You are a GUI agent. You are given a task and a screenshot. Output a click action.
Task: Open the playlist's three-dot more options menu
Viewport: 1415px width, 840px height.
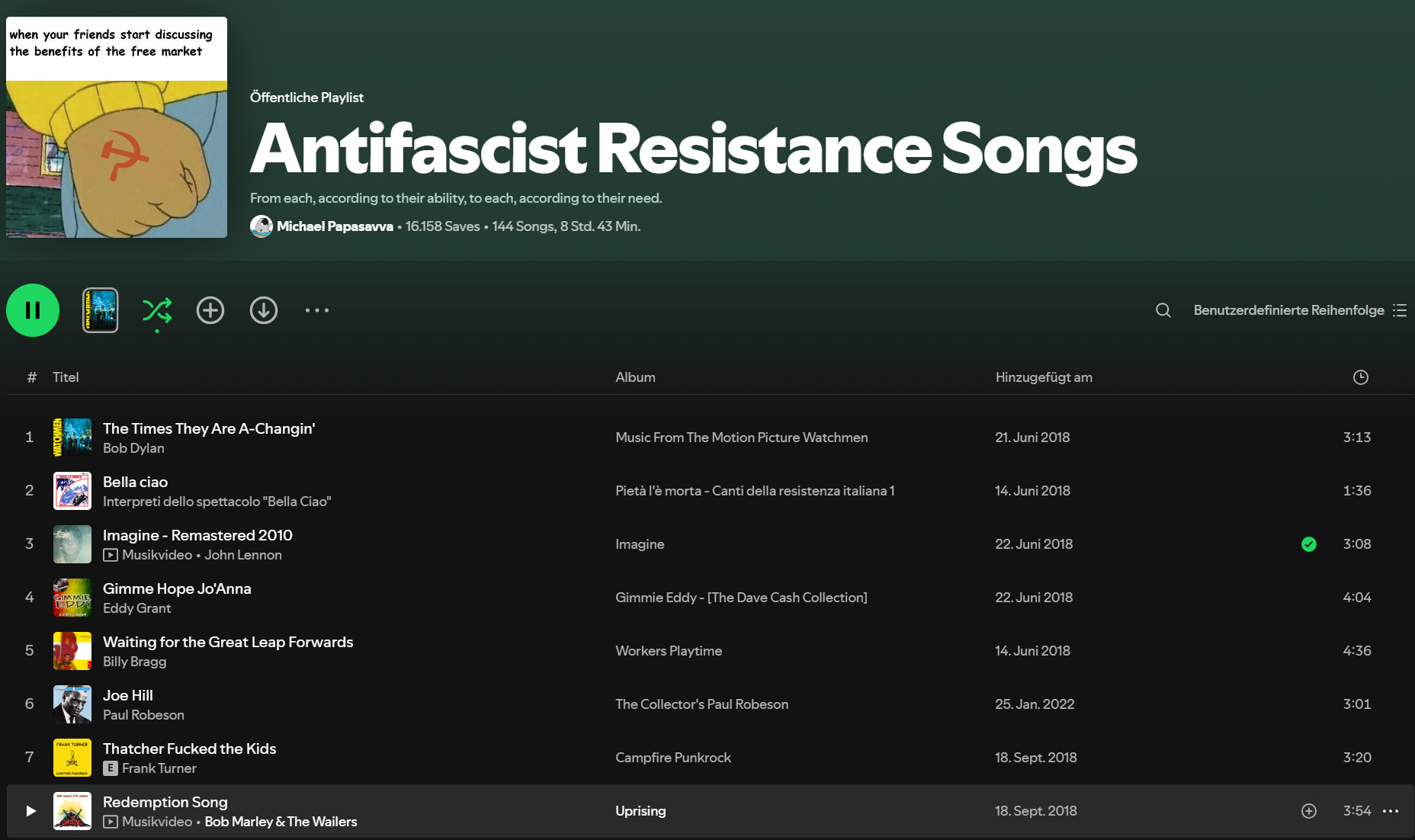[x=317, y=310]
